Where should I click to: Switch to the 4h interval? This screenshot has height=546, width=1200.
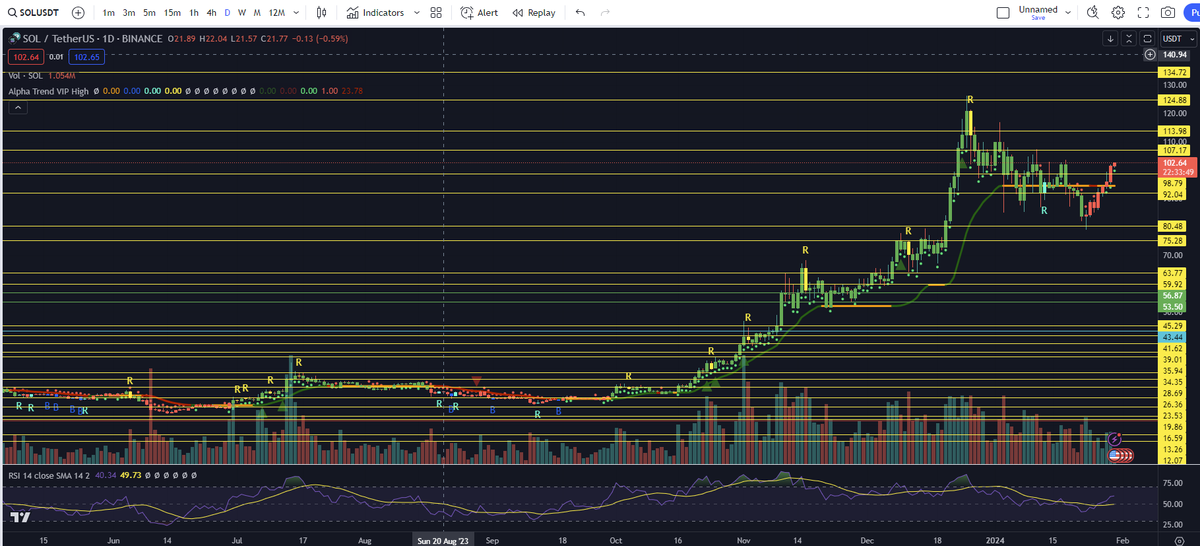tap(211, 13)
